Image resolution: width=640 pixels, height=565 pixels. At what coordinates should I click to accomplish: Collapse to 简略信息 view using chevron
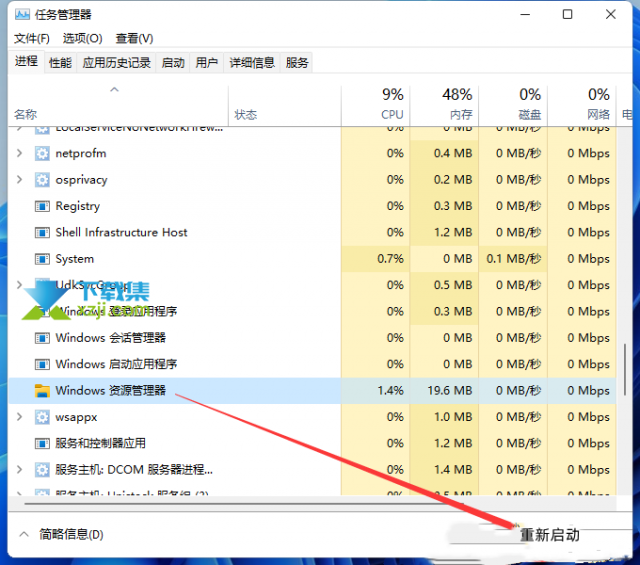pos(24,534)
